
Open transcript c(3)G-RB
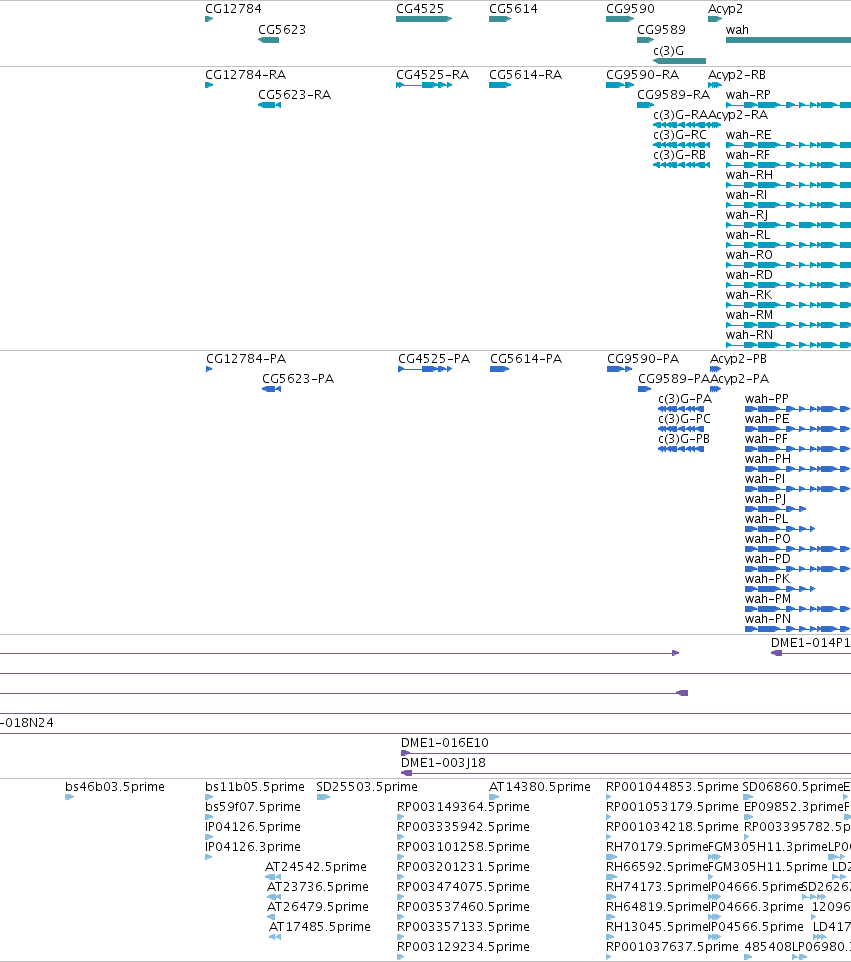point(679,155)
